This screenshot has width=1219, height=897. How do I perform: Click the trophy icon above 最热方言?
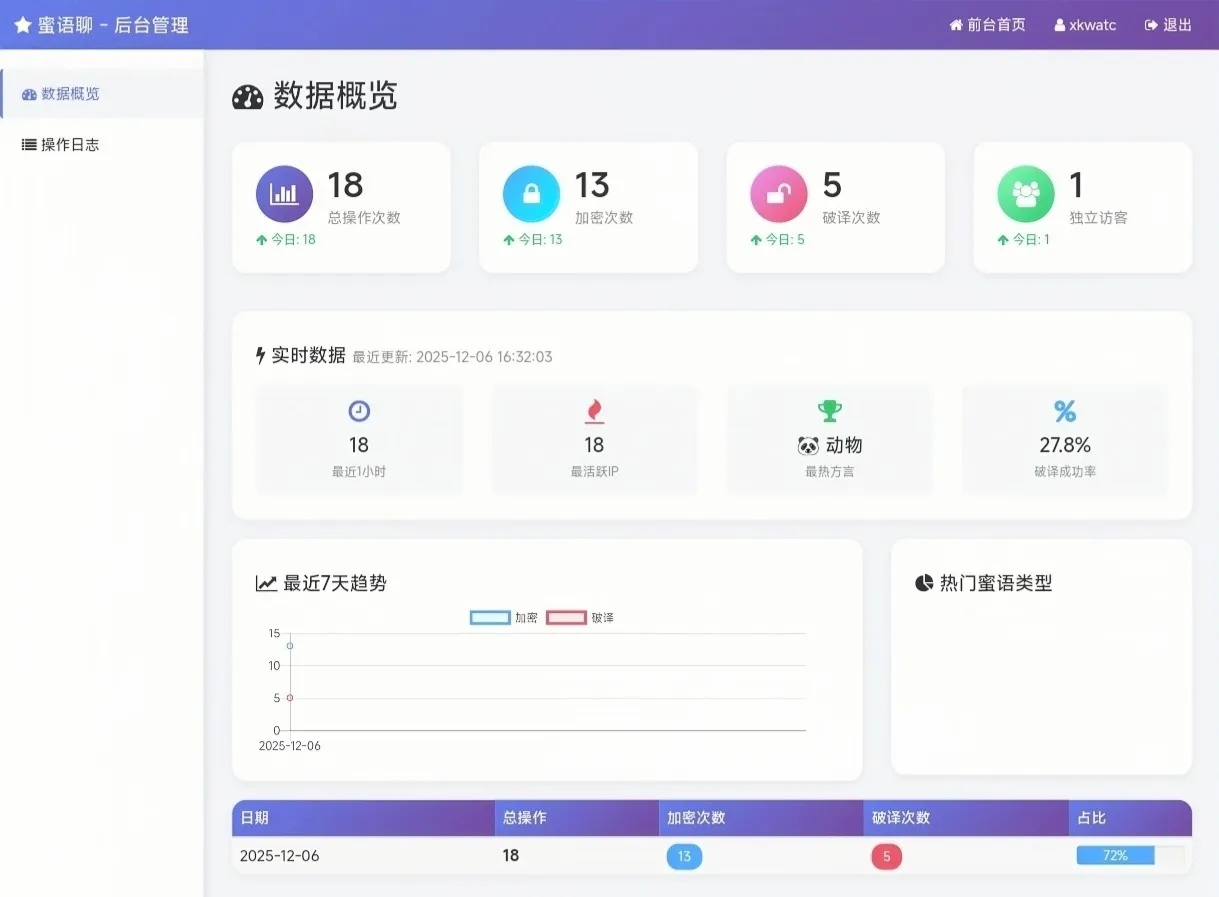tap(829, 411)
